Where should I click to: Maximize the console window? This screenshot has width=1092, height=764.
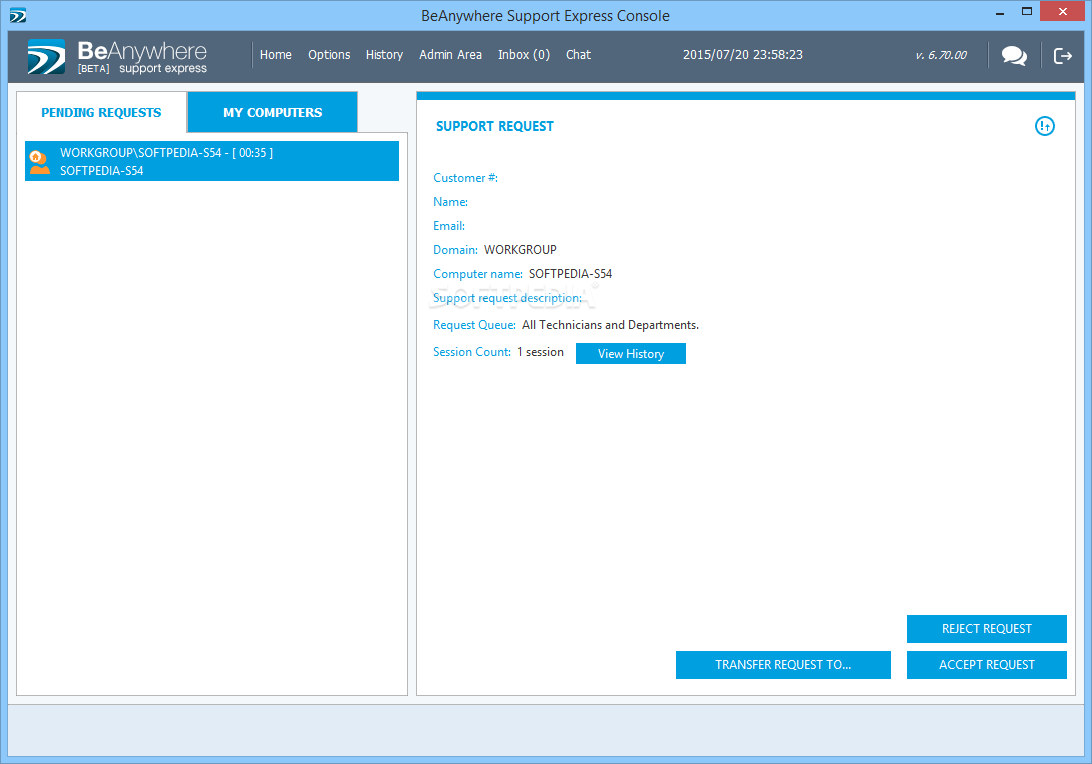tap(1027, 12)
